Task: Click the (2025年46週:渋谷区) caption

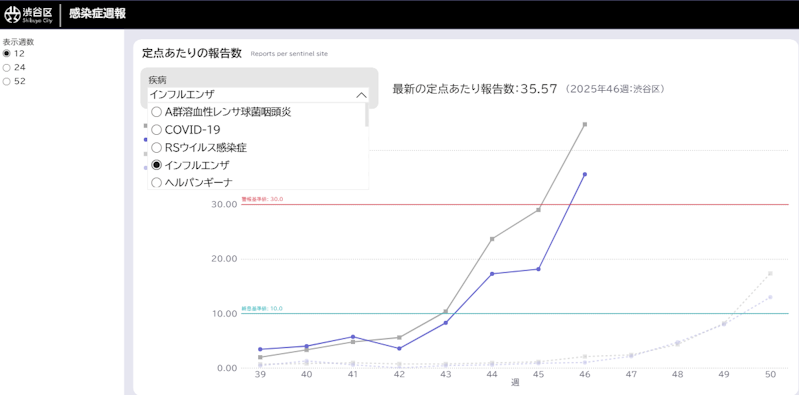Action: pos(615,89)
